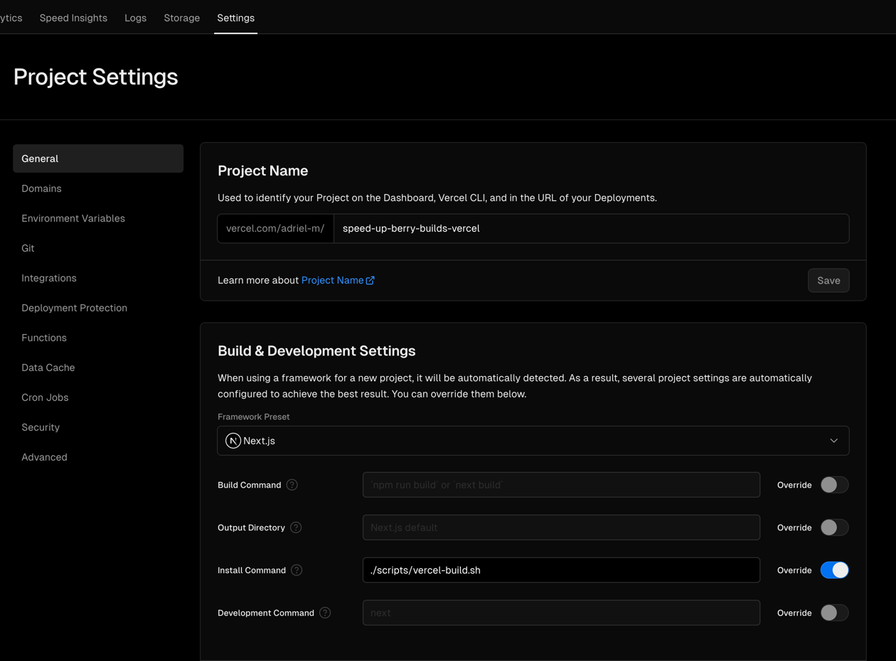Click the Build Command help question-mark icon

coord(292,484)
